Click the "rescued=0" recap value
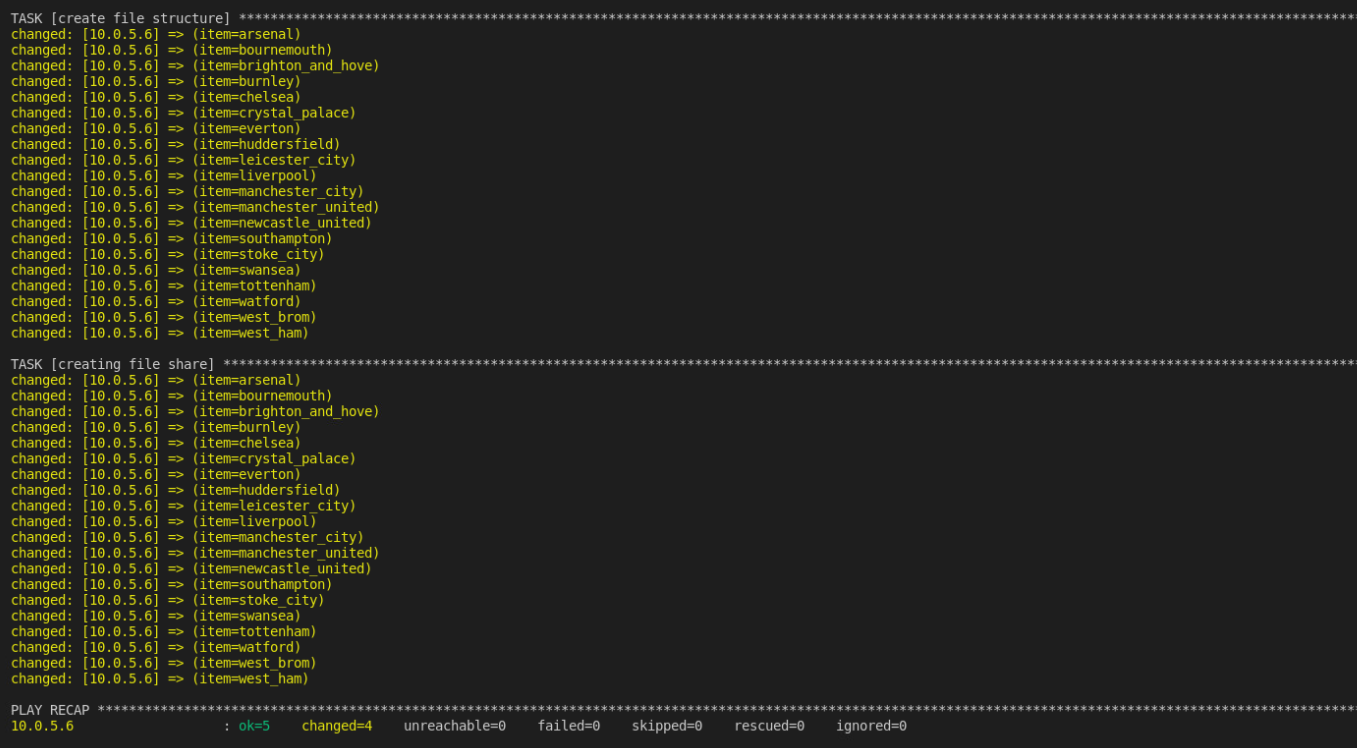The width and height of the screenshot is (1357, 748). (x=769, y=726)
